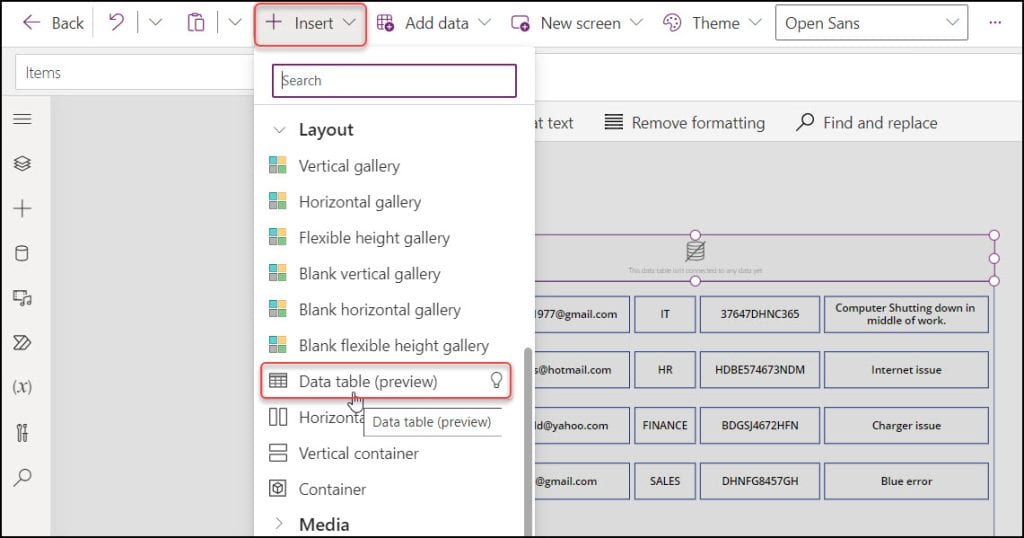Expand the Add data dropdown chevron
The width and height of the screenshot is (1024, 538).
tap(484, 23)
